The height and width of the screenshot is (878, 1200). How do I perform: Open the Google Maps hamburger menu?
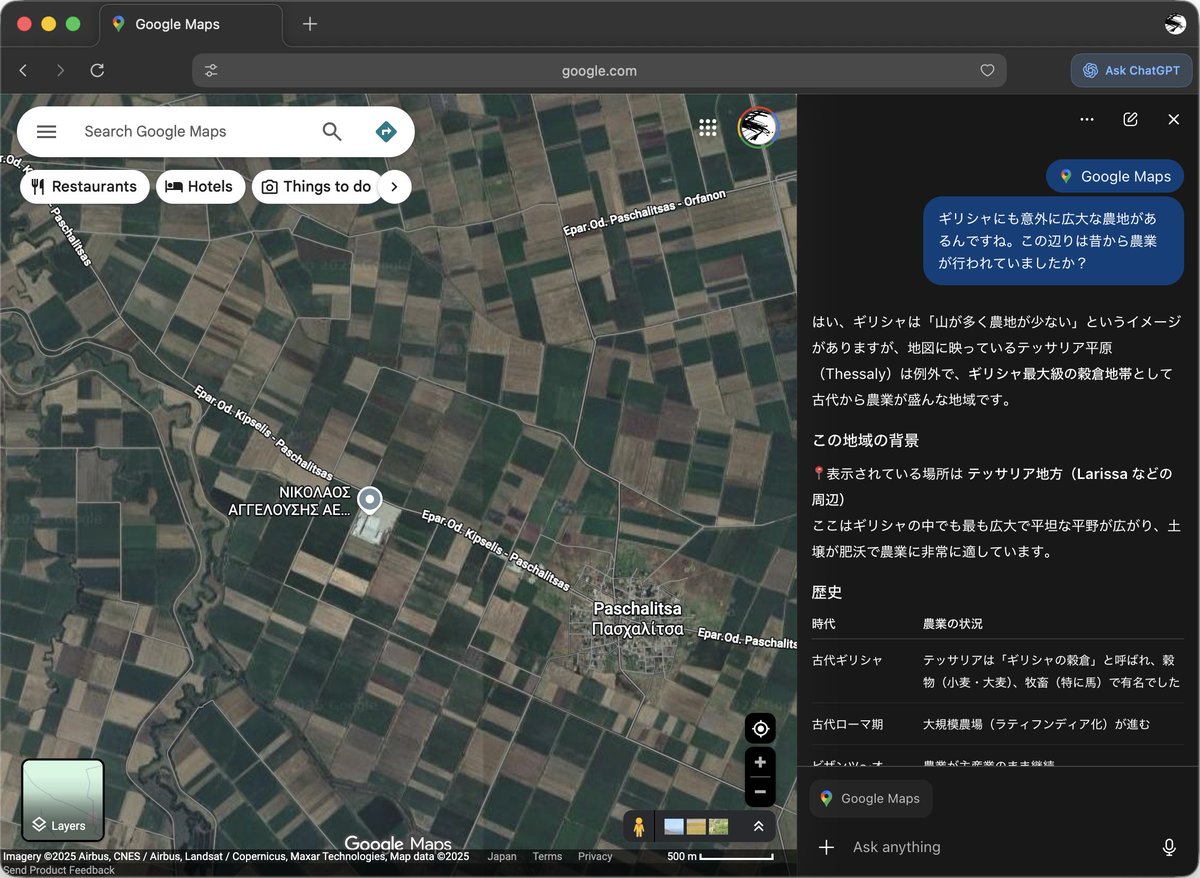46,132
